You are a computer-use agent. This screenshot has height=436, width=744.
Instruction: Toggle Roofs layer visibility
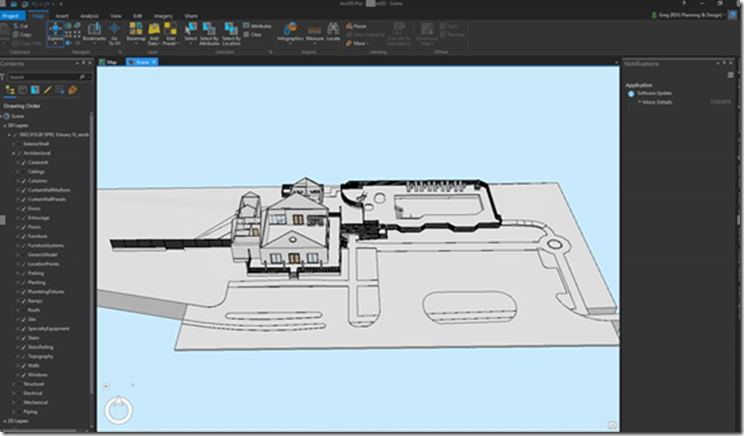tap(23, 310)
